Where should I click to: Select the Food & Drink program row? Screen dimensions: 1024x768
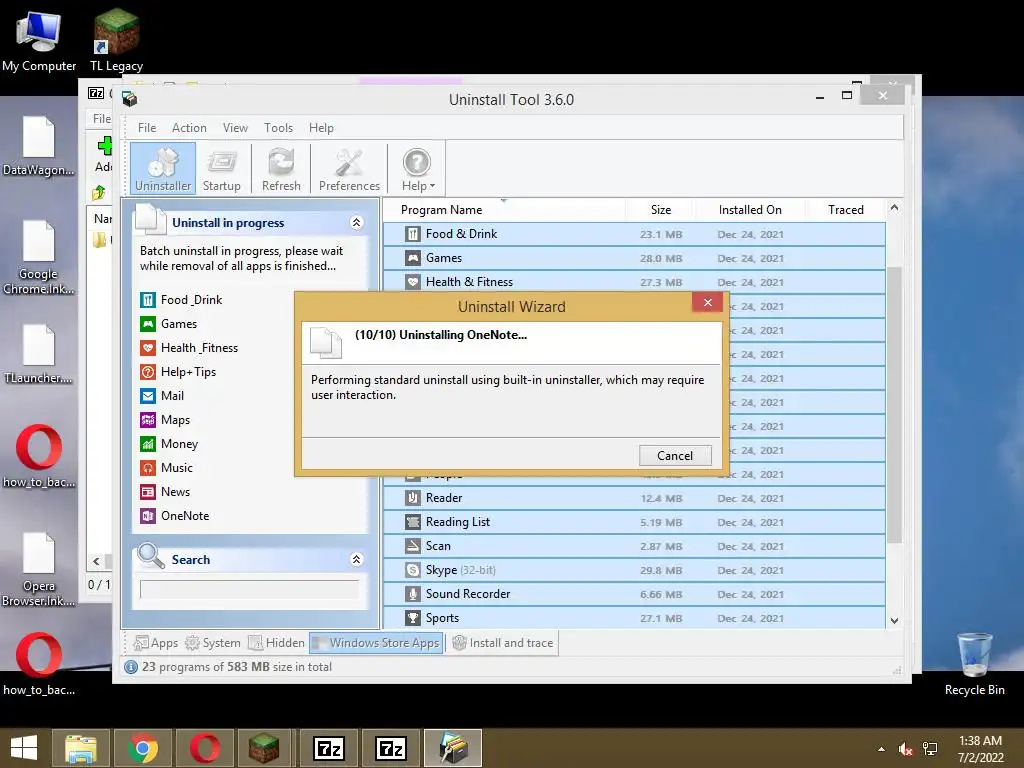pos(634,234)
